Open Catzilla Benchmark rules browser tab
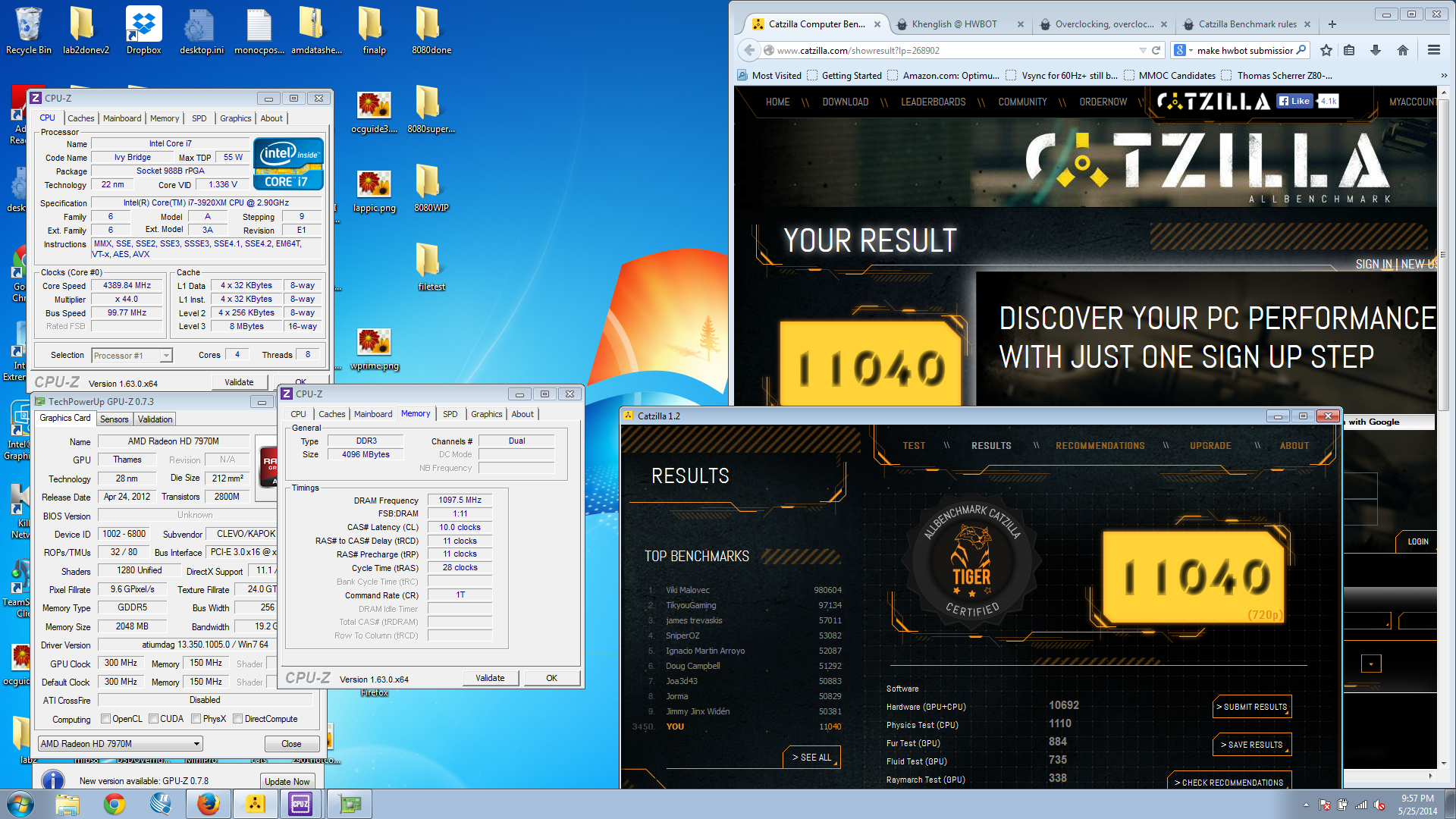 [x=1247, y=24]
